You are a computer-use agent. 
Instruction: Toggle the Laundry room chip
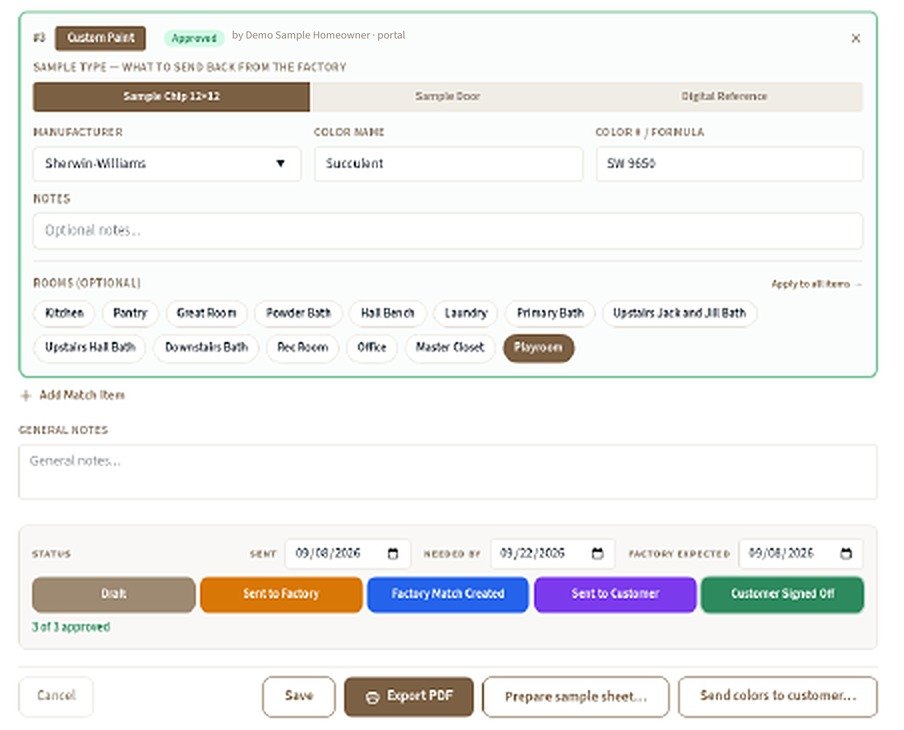coord(466,313)
